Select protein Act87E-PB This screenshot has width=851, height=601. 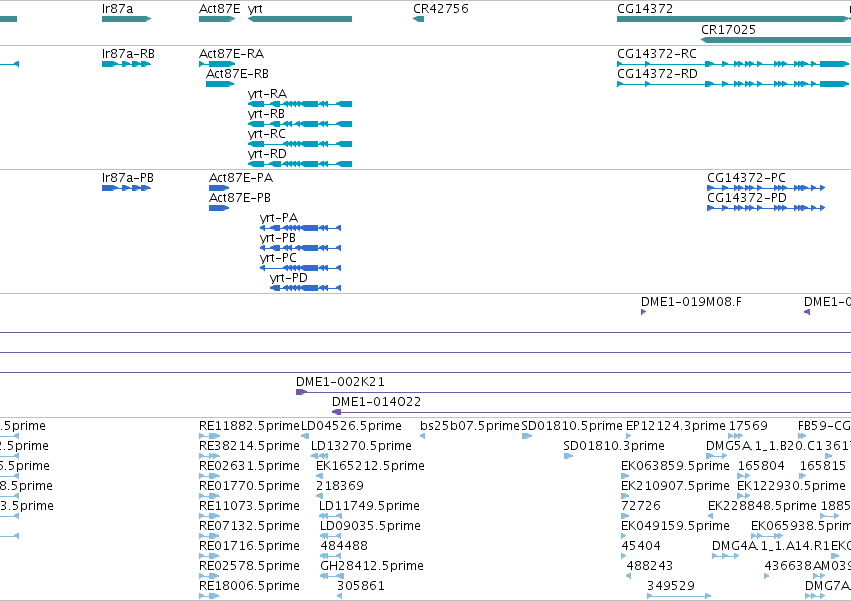click(219, 208)
